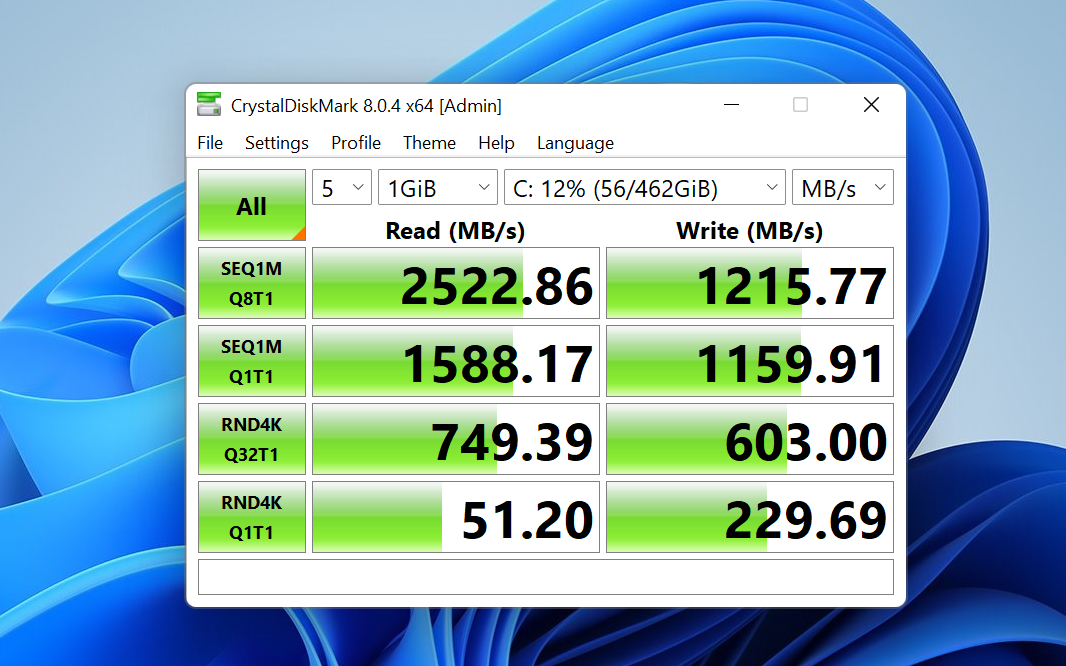Start the RND4K Q1T1 test
This screenshot has width=1066, height=666.
[x=252, y=517]
